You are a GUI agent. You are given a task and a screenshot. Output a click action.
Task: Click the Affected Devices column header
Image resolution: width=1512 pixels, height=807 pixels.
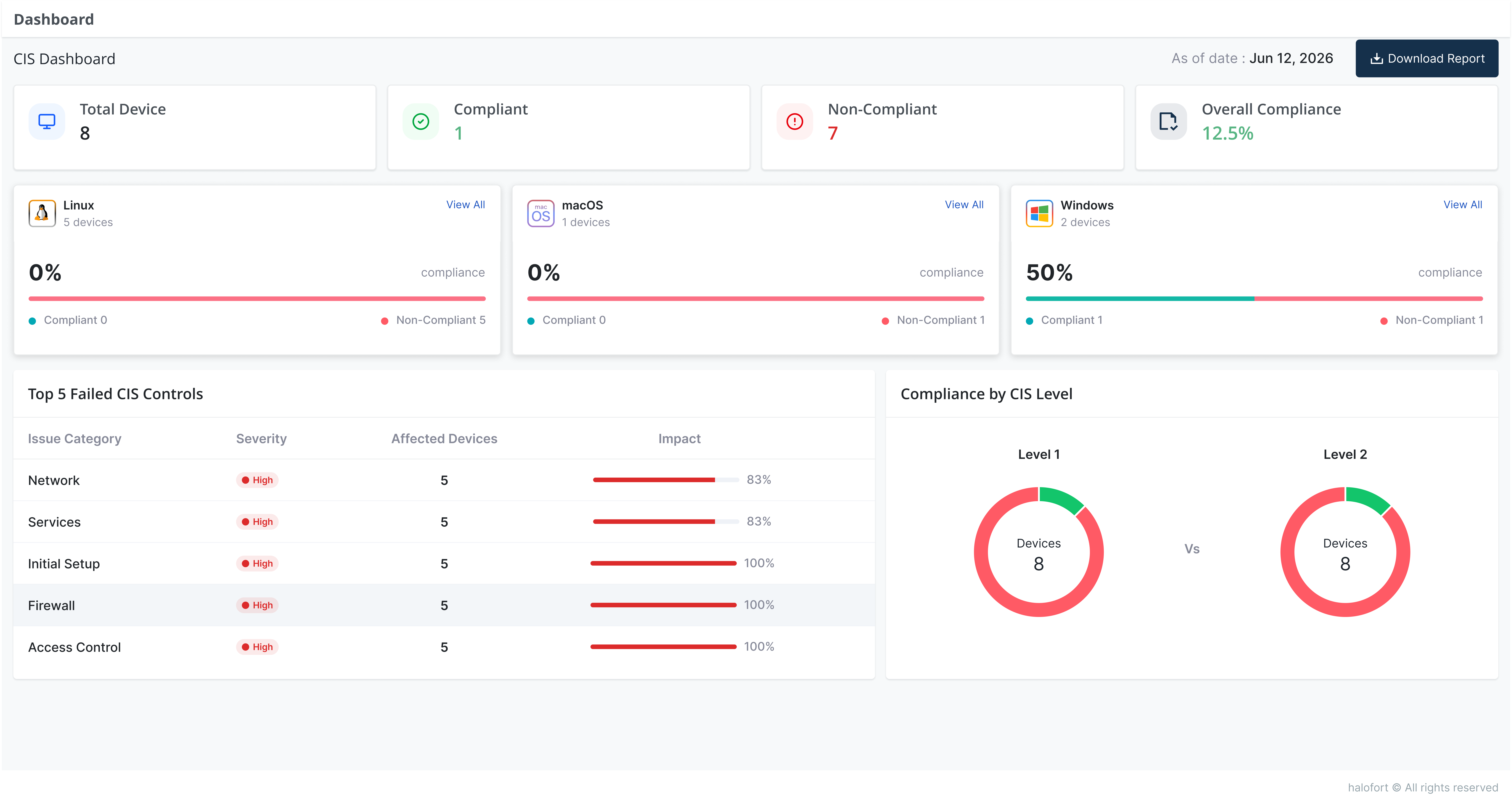tap(444, 439)
